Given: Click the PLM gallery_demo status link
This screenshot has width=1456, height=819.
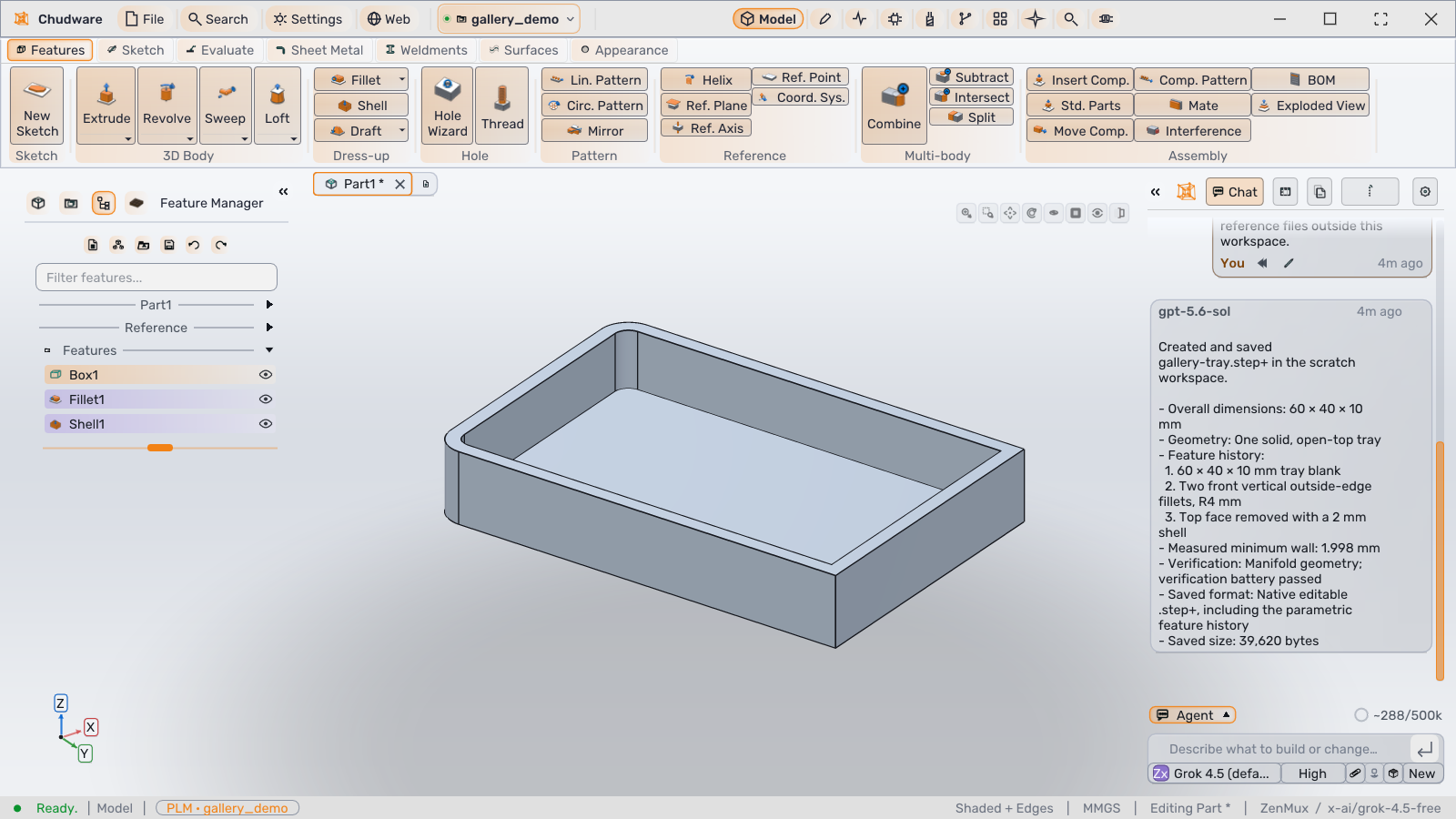Looking at the screenshot, I should [x=227, y=808].
